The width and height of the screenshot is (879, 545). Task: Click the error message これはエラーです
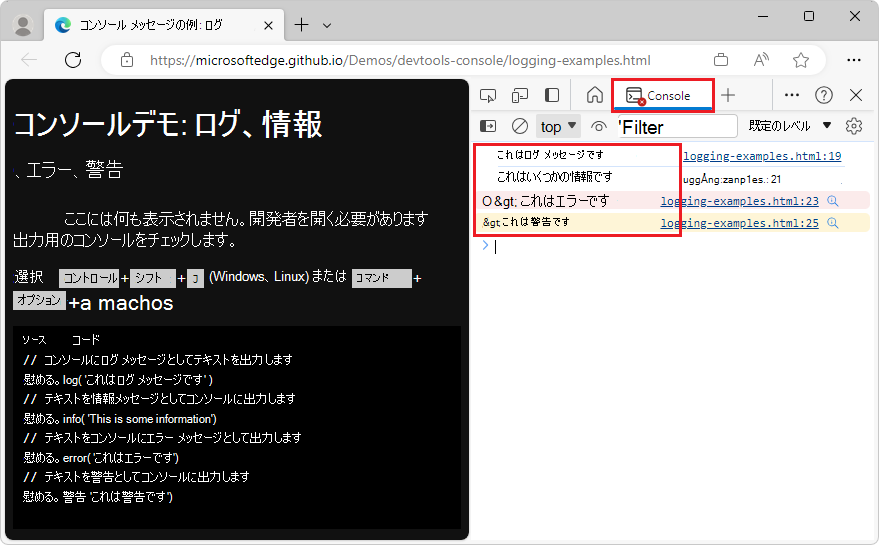coord(564,201)
